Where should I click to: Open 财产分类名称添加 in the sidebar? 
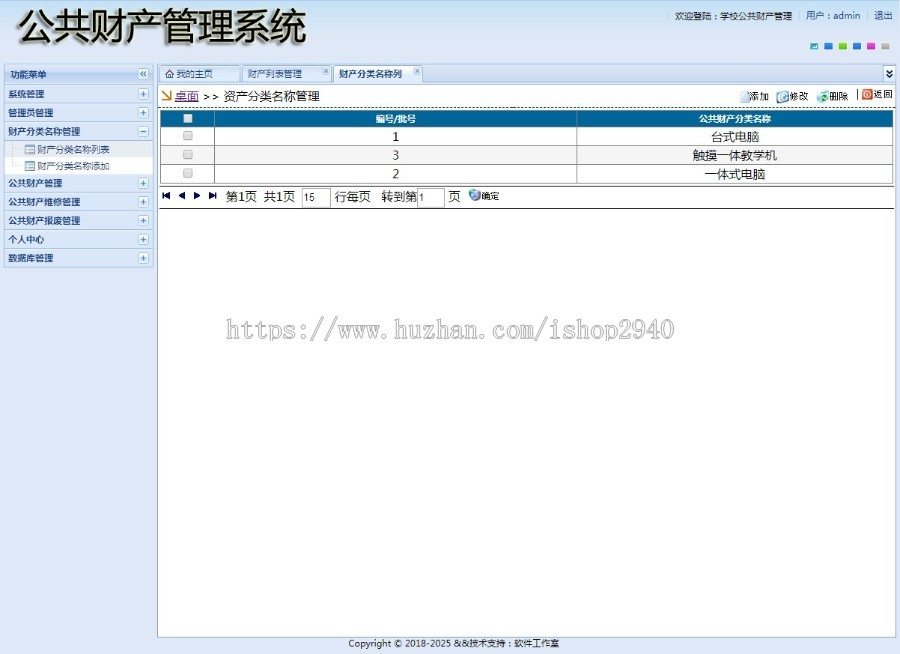coord(73,167)
